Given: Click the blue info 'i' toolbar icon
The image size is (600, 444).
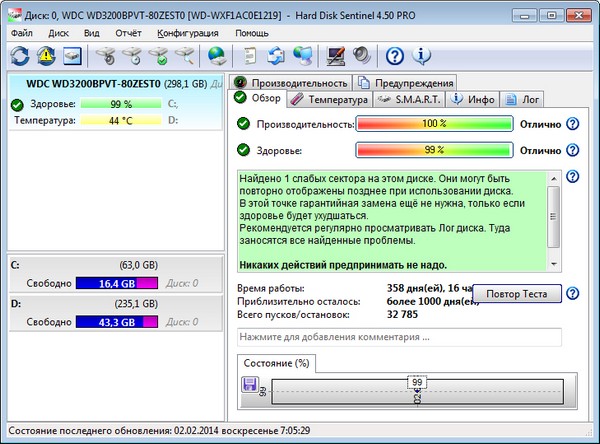Looking at the screenshot, I should click(x=422, y=55).
